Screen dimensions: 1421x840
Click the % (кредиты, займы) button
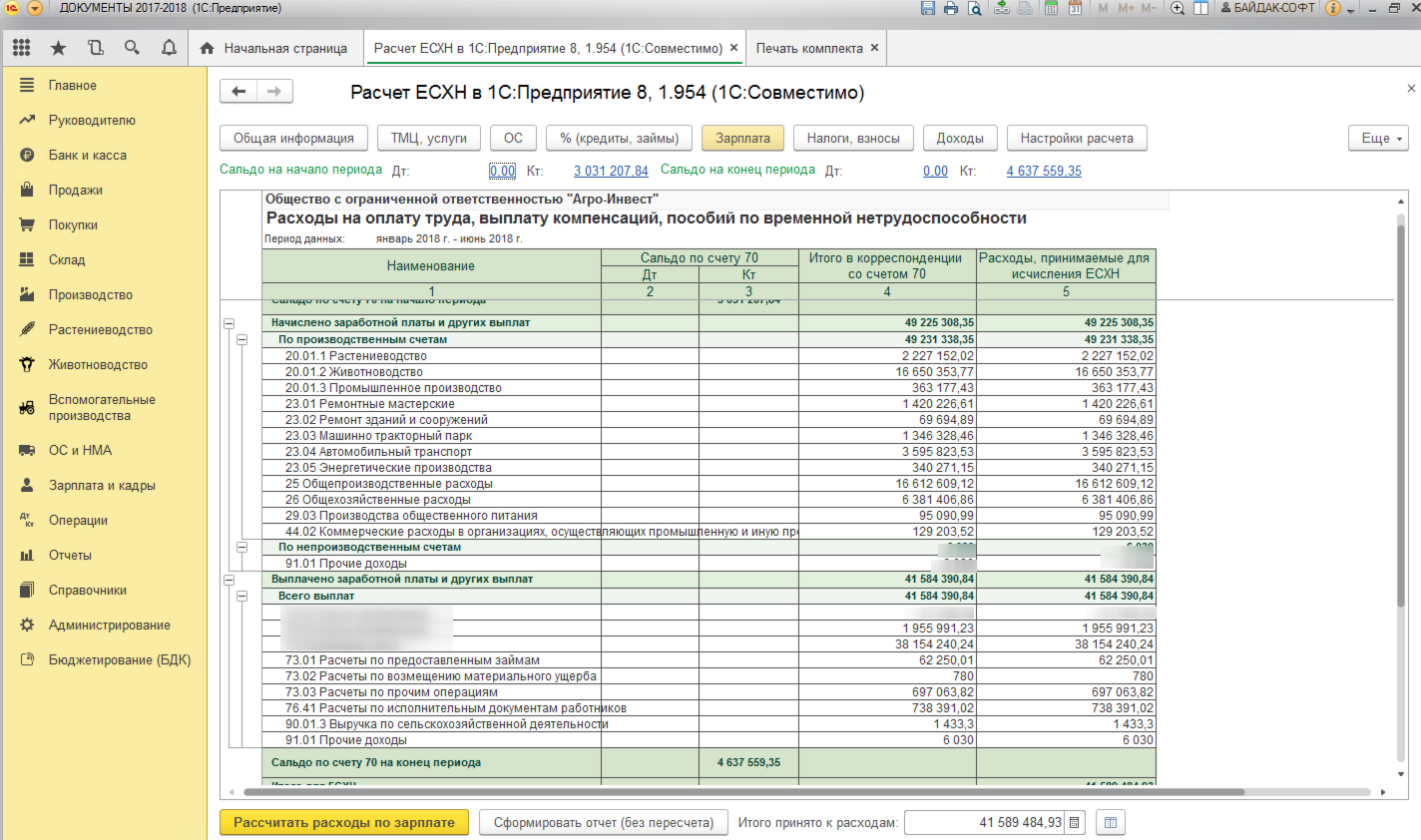[x=619, y=138]
